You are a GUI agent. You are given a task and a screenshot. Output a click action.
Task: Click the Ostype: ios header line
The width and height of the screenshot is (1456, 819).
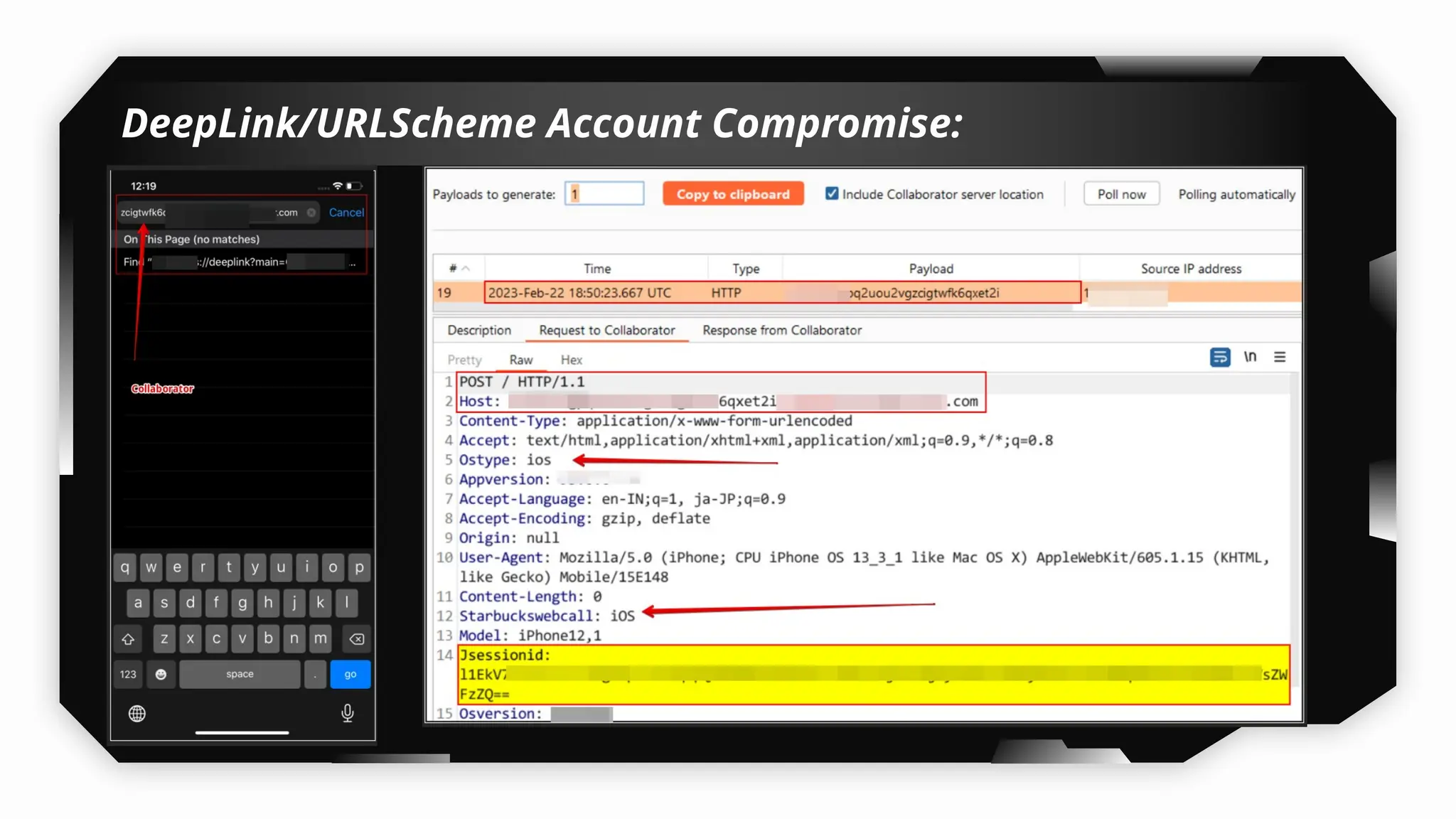[505, 460]
